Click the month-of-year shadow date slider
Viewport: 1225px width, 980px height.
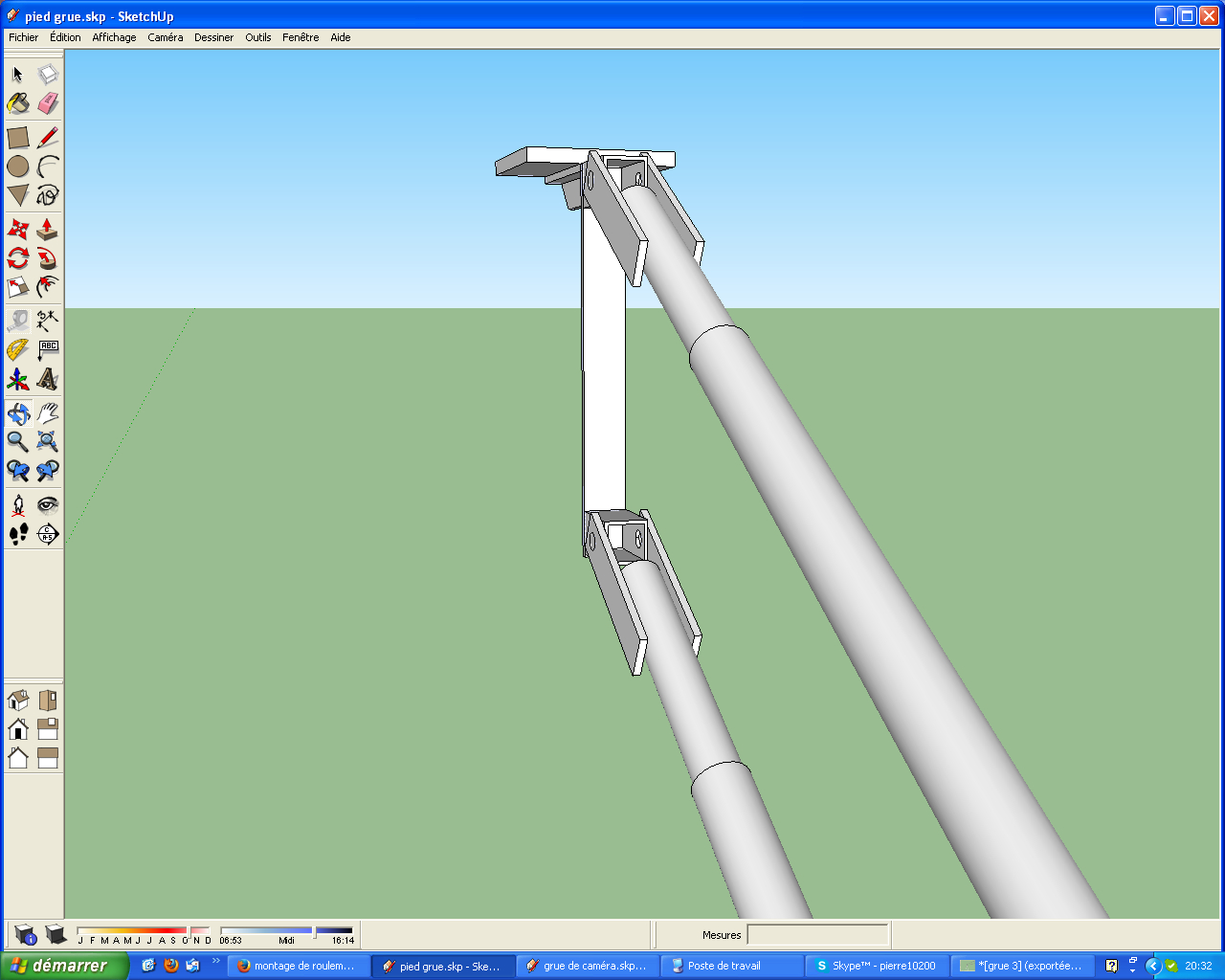coord(144,930)
